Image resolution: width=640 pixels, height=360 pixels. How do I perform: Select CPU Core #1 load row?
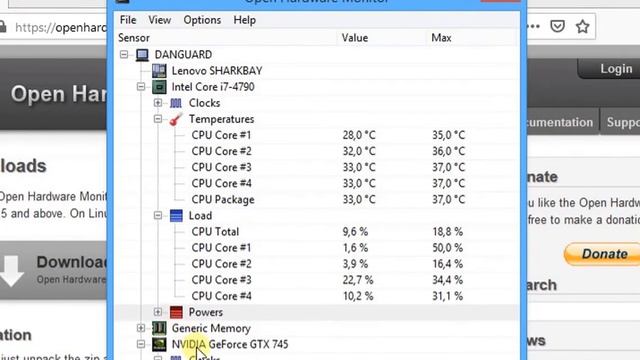(318, 248)
